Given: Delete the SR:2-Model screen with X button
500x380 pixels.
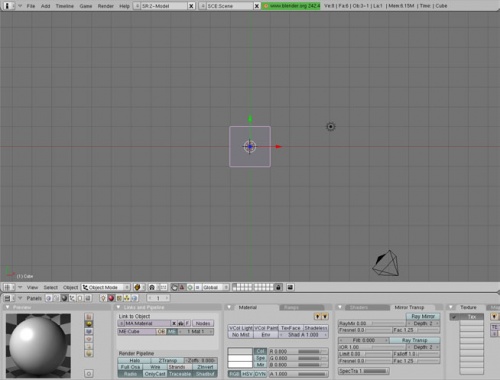Looking at the screenshot, I should (191, 6).
